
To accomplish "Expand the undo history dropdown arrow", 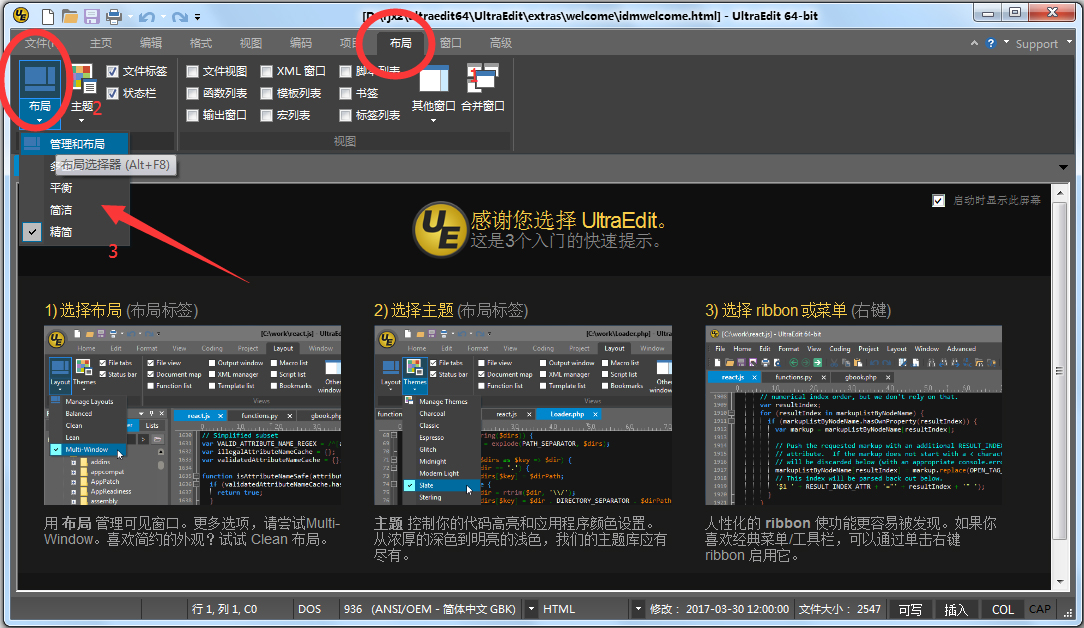I will click(x=163, y=16).
